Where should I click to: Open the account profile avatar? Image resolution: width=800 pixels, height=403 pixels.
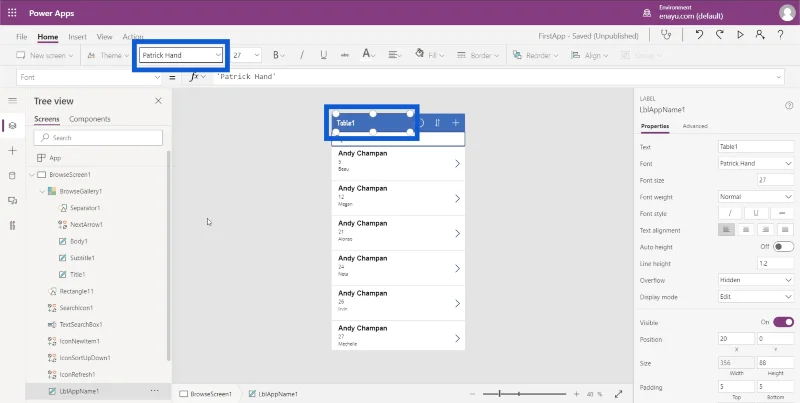pyautogui.click(x=787, y=13)
